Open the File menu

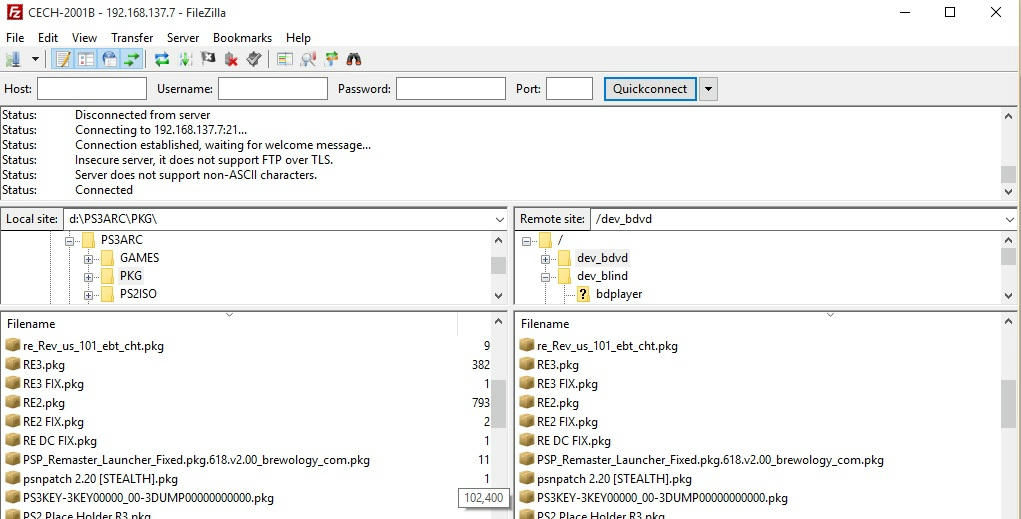coord(15,38)
